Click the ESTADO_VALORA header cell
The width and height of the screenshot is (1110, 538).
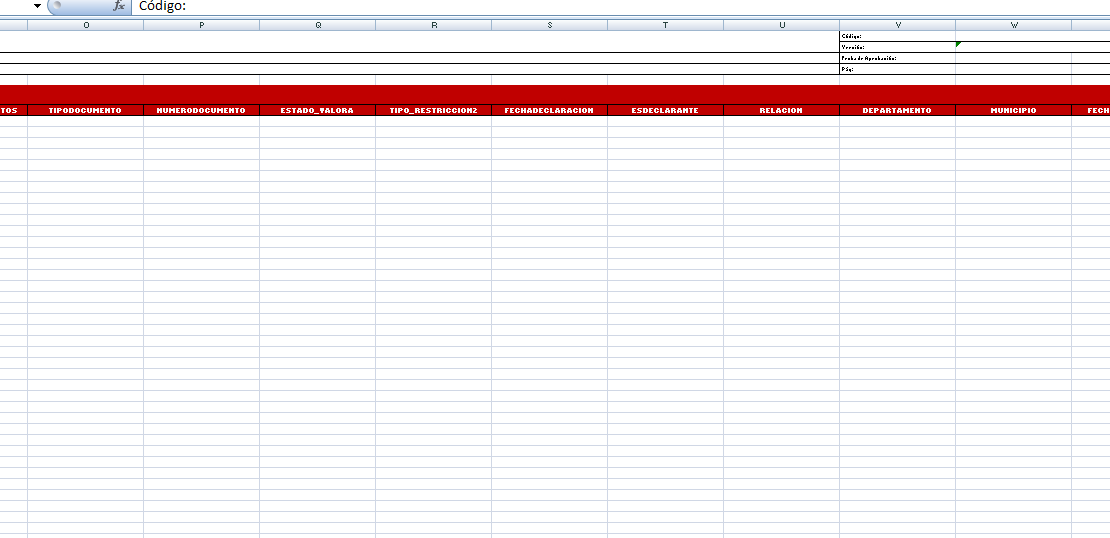coord(318,110)
